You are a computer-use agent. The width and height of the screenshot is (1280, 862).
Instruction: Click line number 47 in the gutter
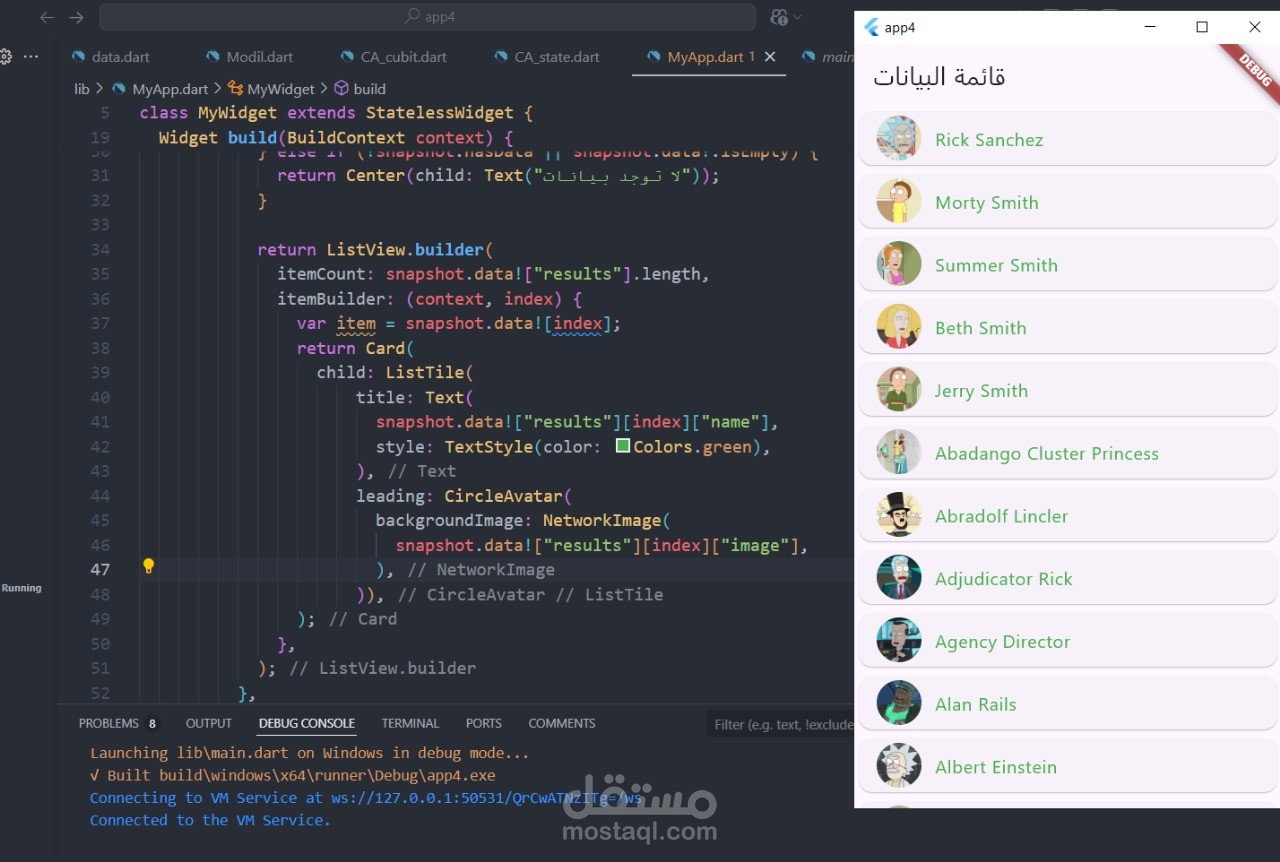(100, 569)
